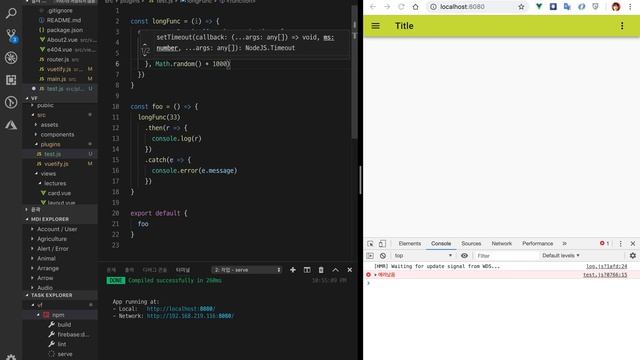640x360 pixels.
Task: Expand the Account / User icon group
Action: click(57, 229)
